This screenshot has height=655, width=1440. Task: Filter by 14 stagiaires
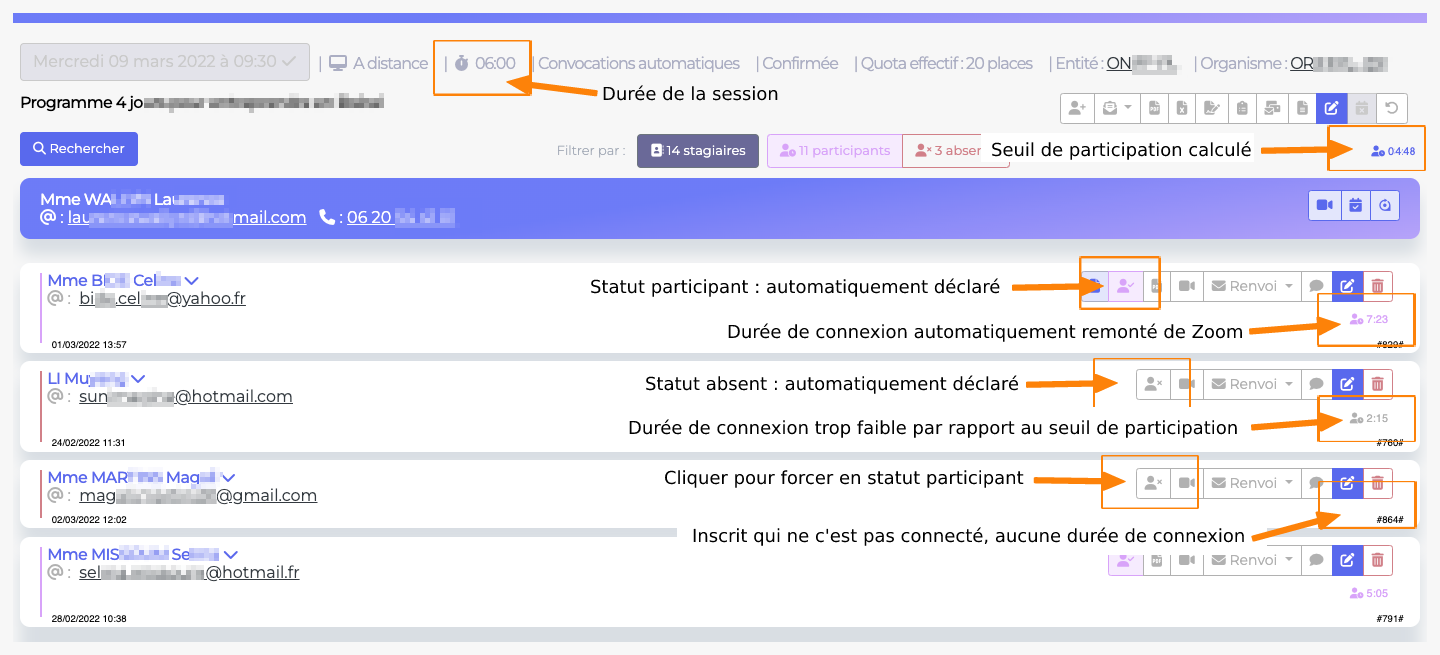tap(698, 151)
